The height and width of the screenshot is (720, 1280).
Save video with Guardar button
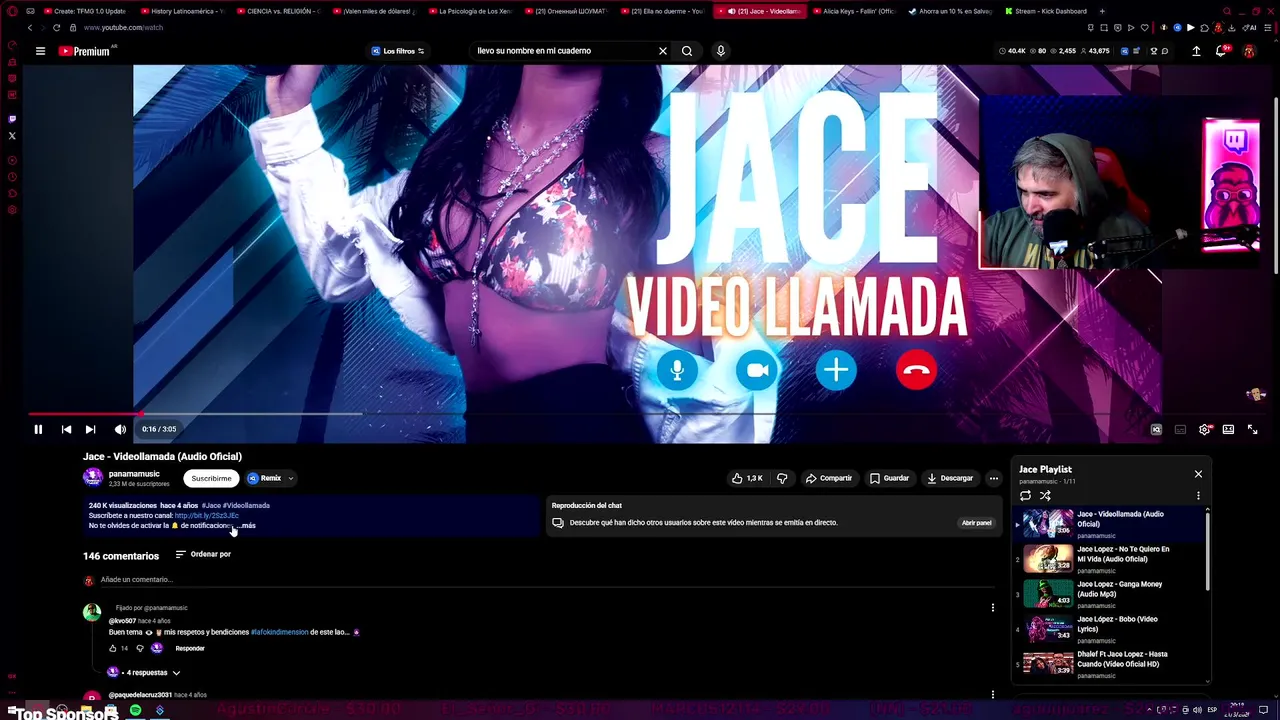tap(889, 478)
